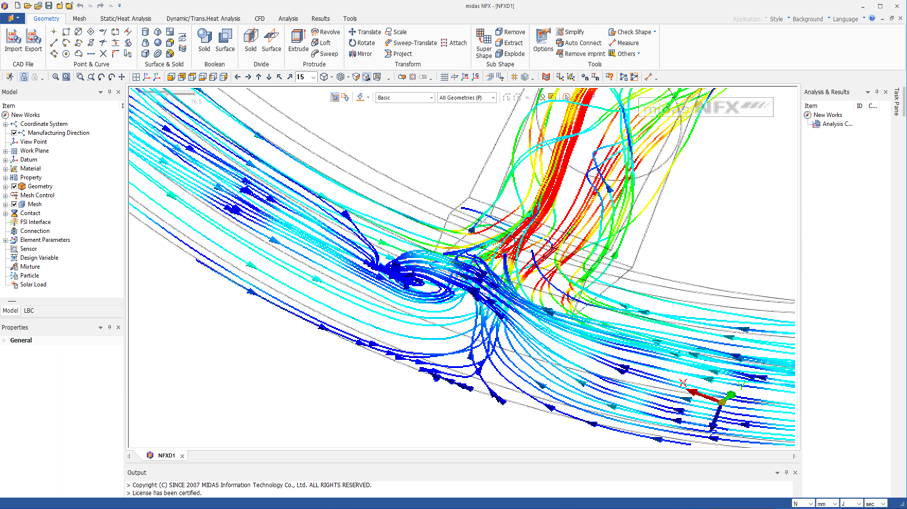Viewport: 907px width, 509px height.
Task: Switch to the Mesh ribbon tab
Action: click(79, 19)
